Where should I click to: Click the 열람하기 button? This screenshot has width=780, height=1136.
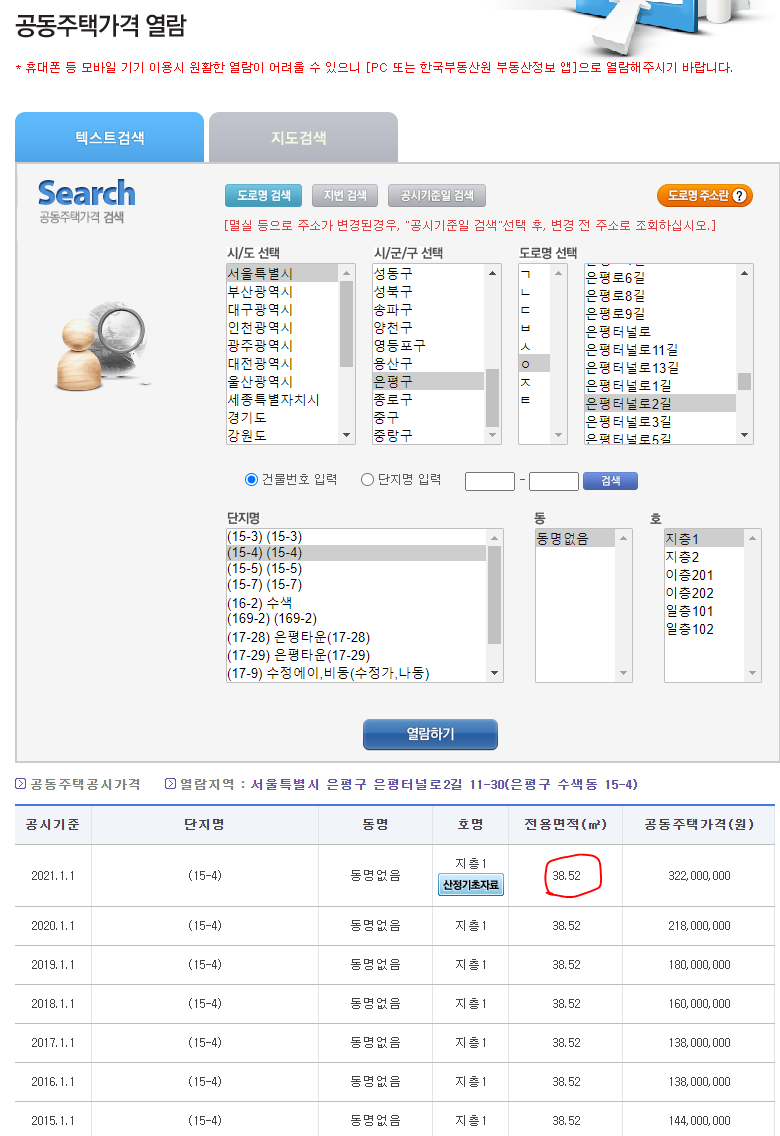430,734
